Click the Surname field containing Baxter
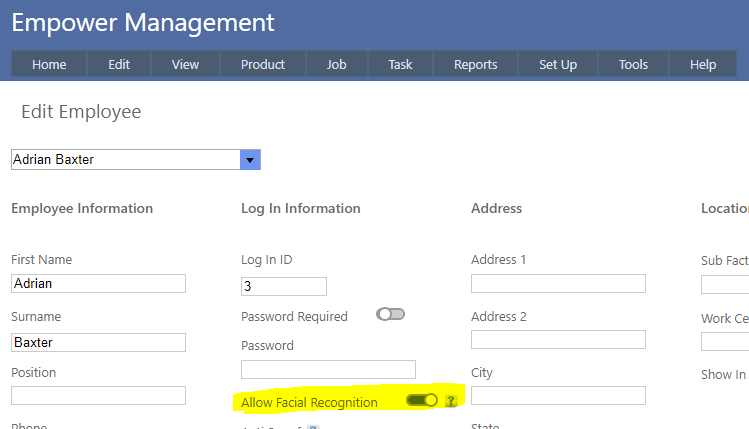 tap(98, 342)
